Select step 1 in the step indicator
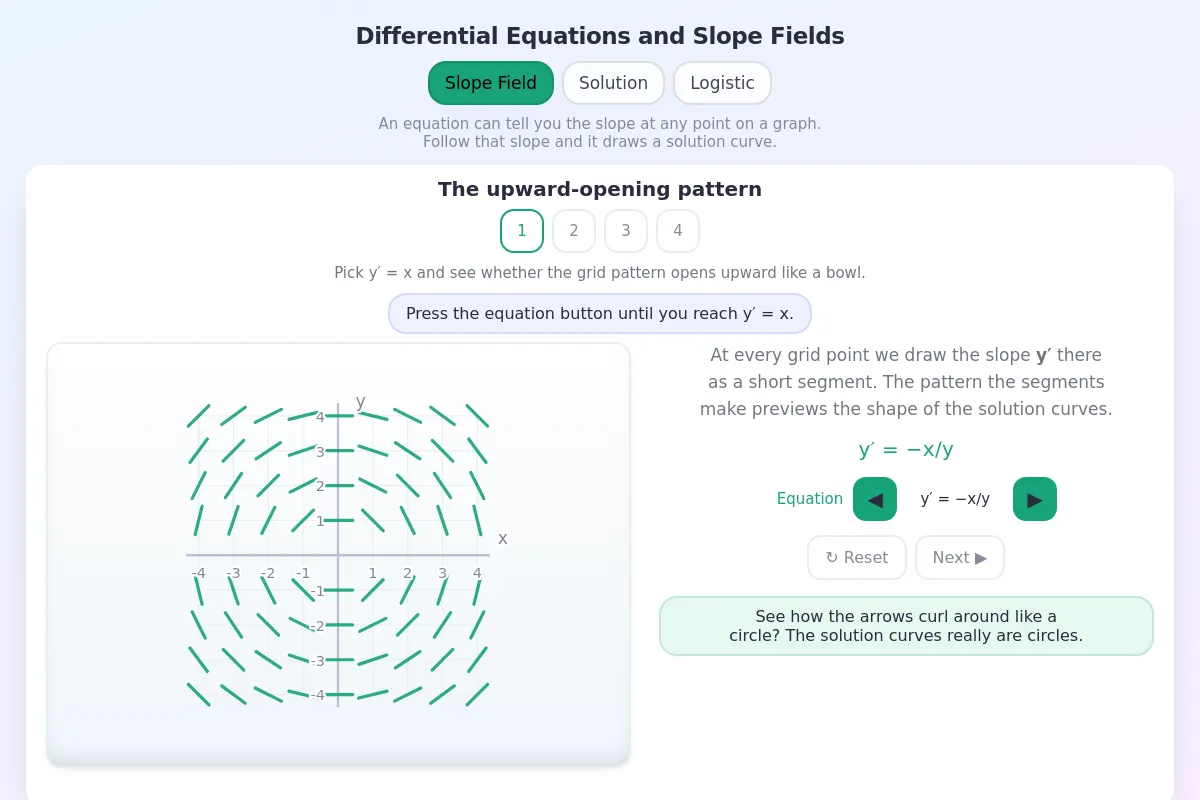 pos(522,231)
